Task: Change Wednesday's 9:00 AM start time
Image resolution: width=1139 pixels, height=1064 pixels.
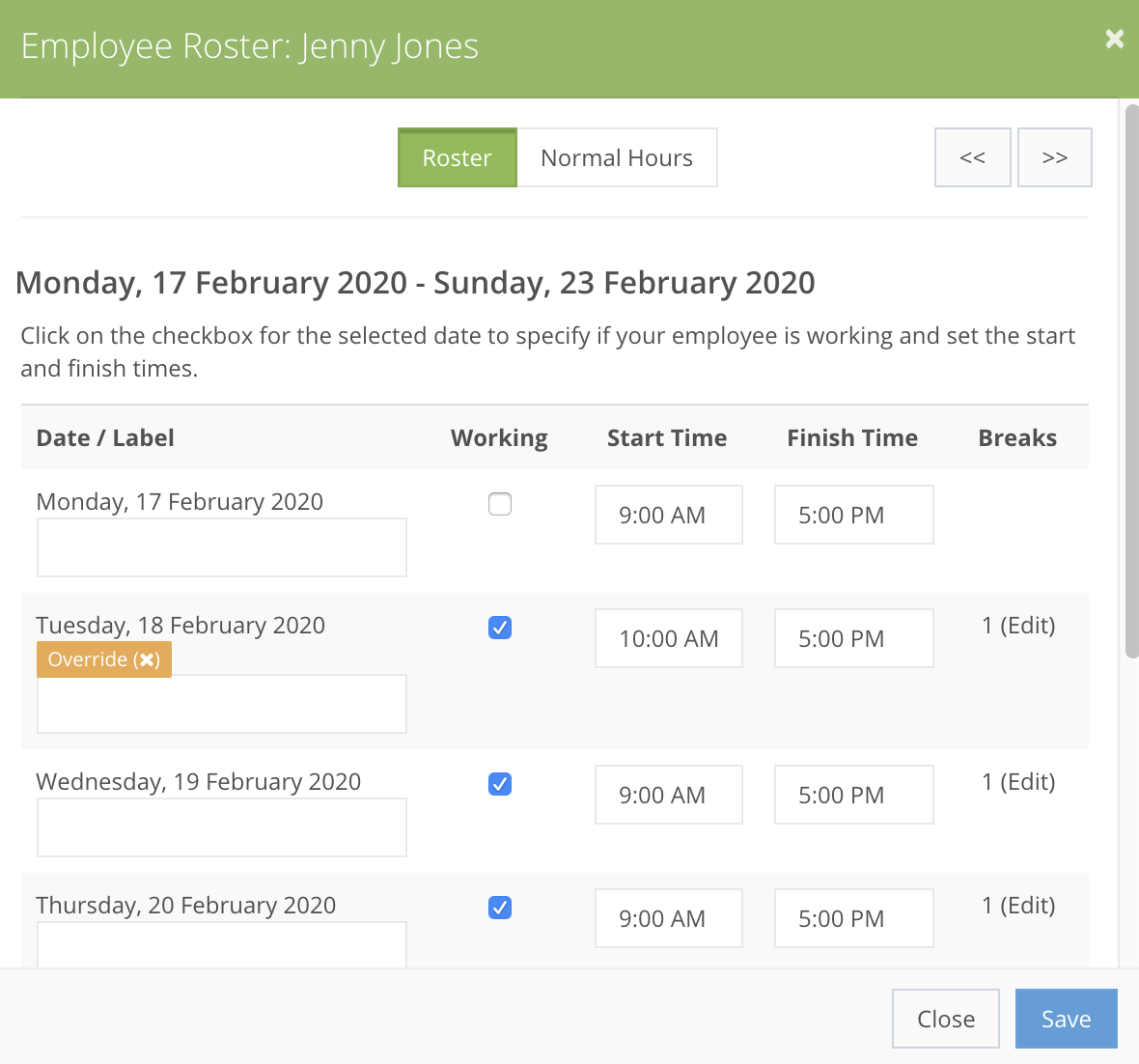Action: pyautogui.click(x=668, y=795)
